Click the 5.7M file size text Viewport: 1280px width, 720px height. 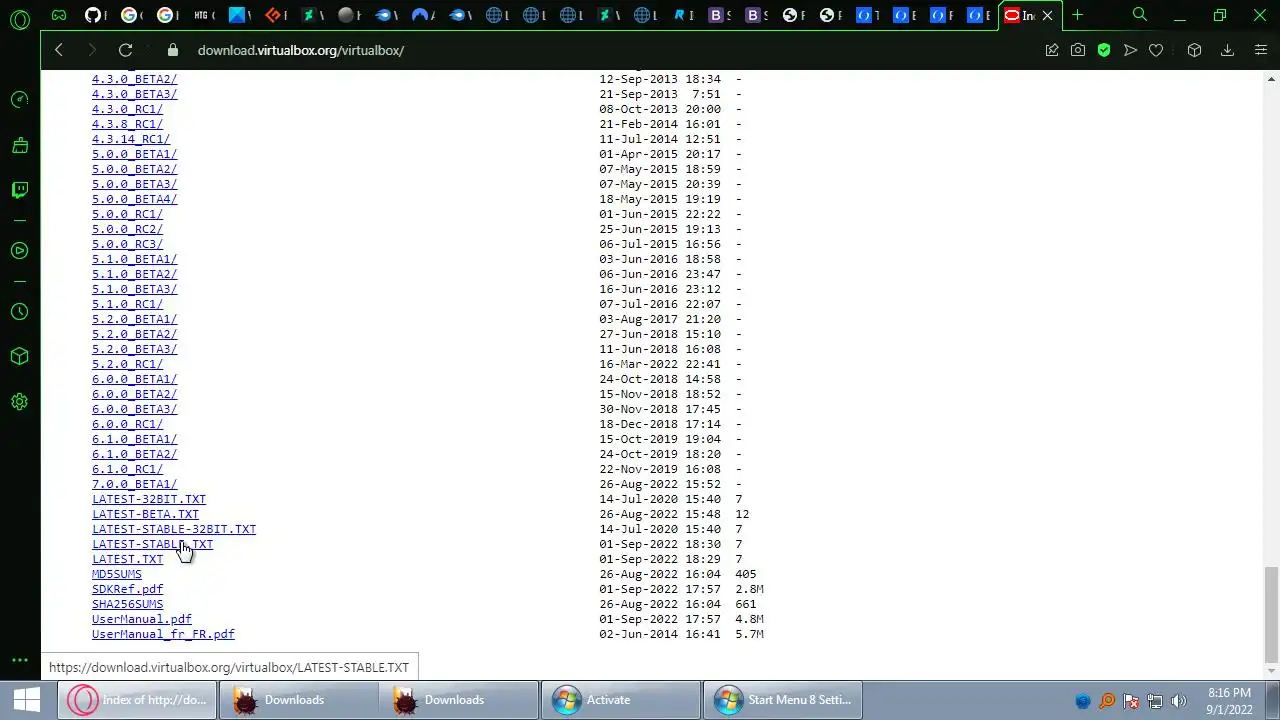[749, 634]
